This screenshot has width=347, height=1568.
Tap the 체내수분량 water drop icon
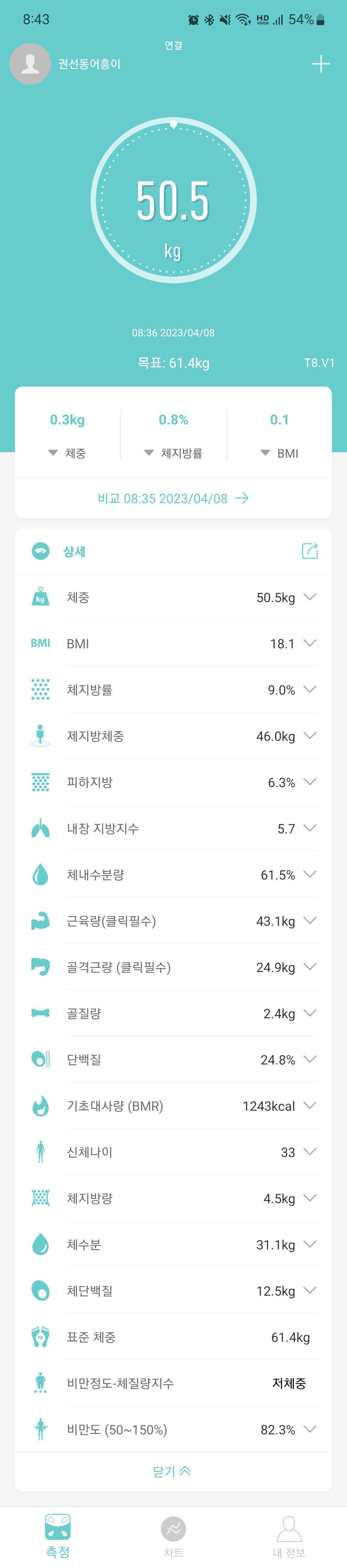pos(40,874)
